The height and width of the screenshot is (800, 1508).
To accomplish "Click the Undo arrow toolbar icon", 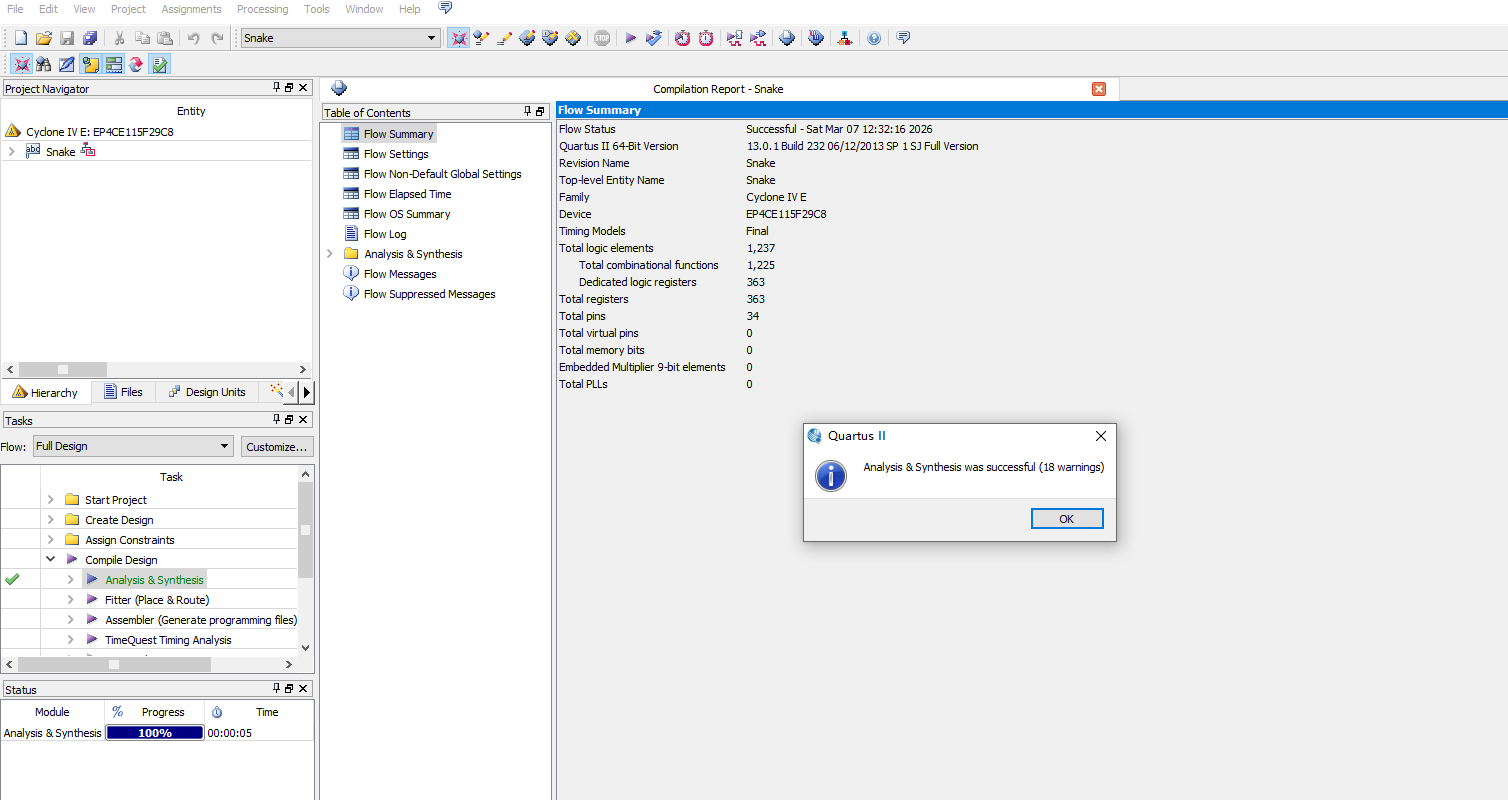I will pos(193,38).
